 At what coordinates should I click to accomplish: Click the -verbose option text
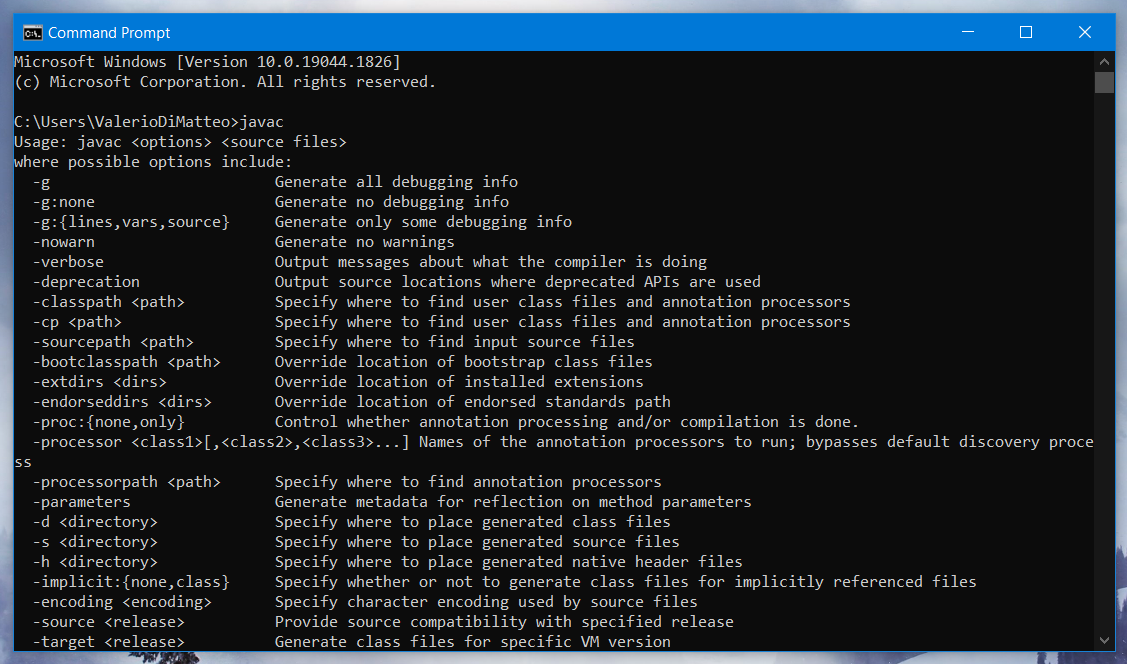click(68, 262)
